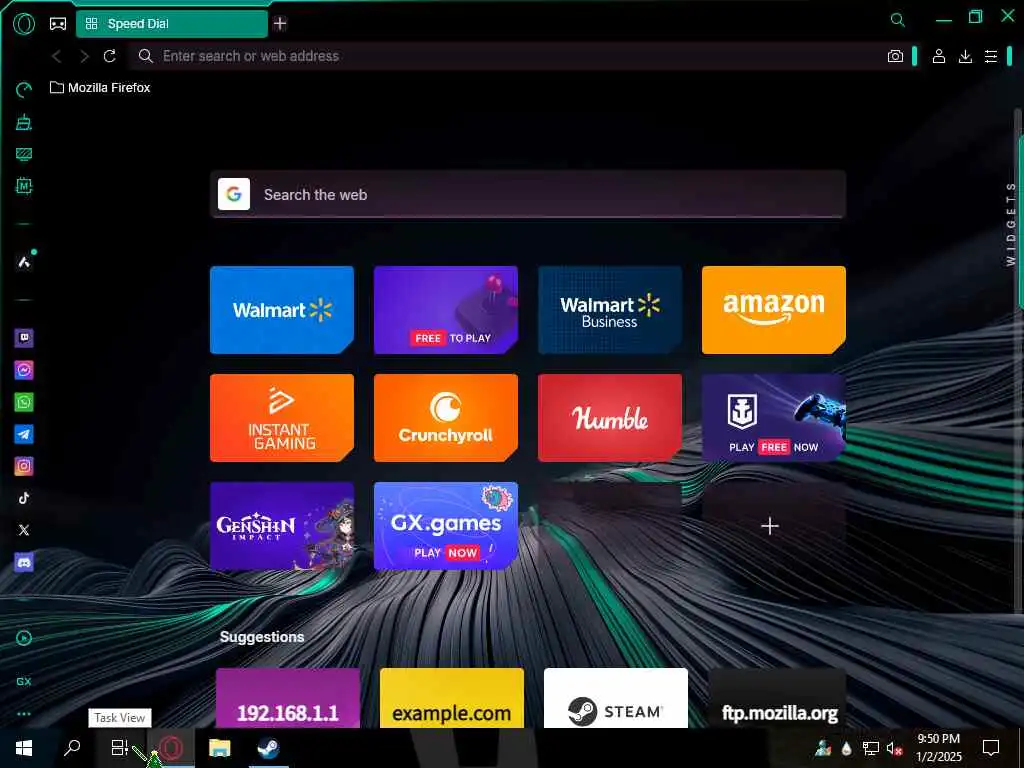Open WhatsApp in the sidebar

[24, 402]
